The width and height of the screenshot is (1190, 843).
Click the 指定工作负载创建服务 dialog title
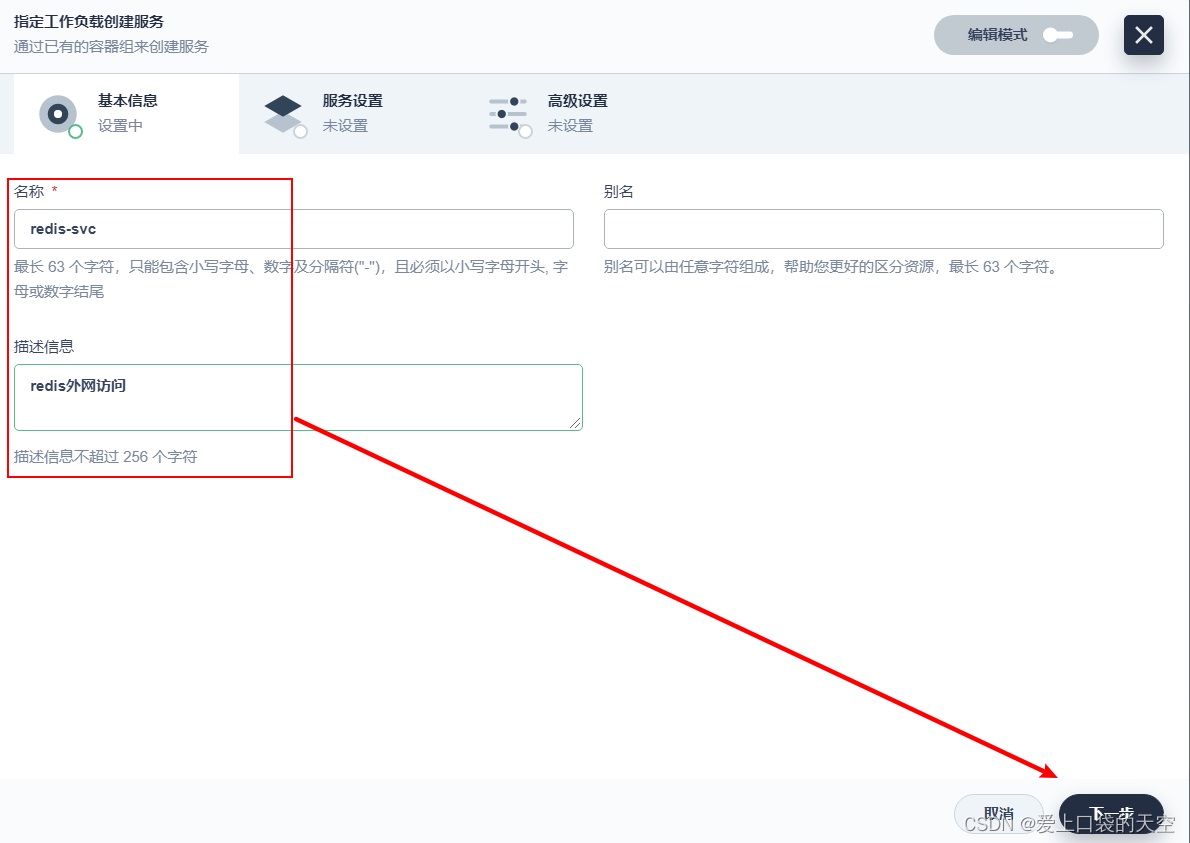[89, 21]
